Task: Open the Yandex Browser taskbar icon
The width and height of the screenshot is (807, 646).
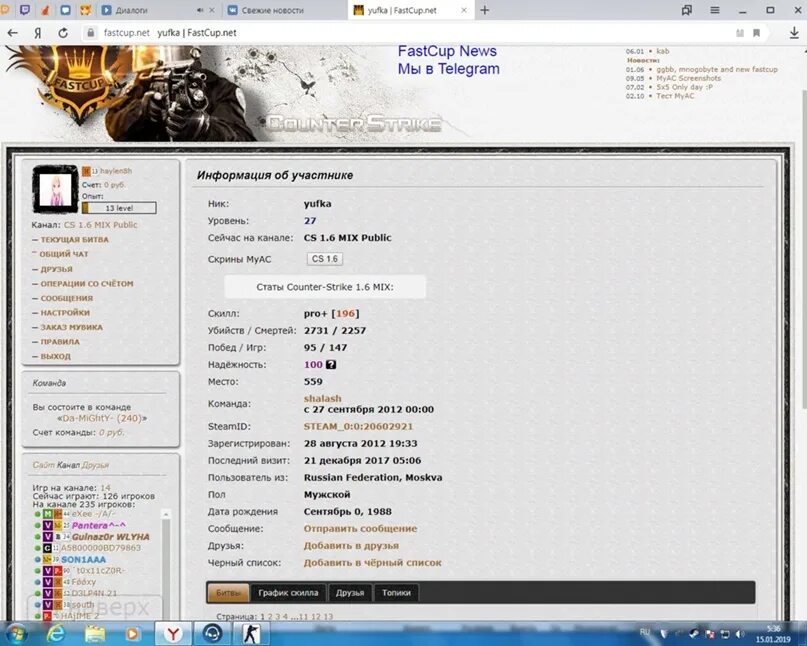Action: [173, 634]
